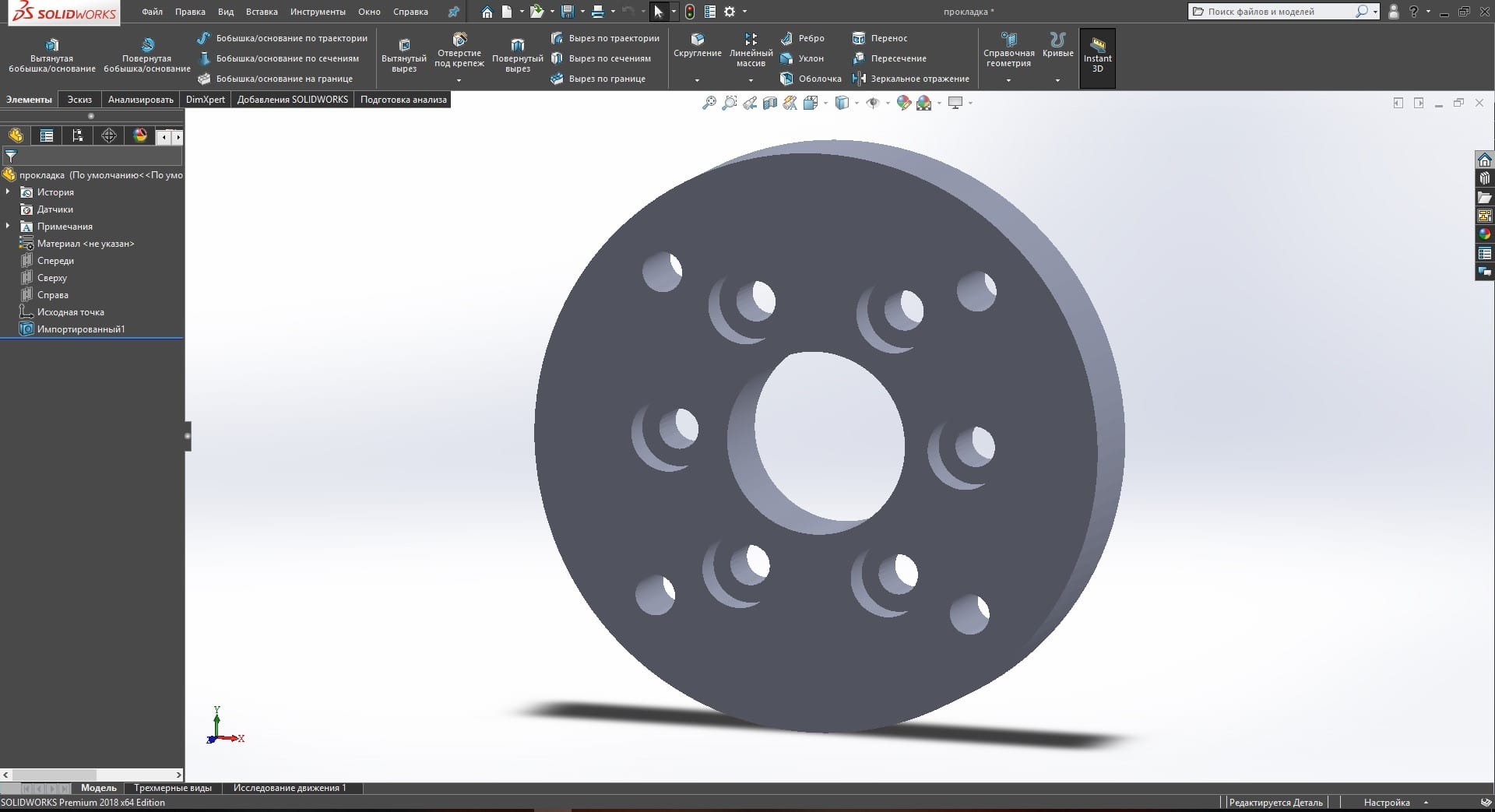The width and height of the screenshot is (1495, 812).
Task: Open the DisplayManager color ball tab
Action: [x=140, y=135]
